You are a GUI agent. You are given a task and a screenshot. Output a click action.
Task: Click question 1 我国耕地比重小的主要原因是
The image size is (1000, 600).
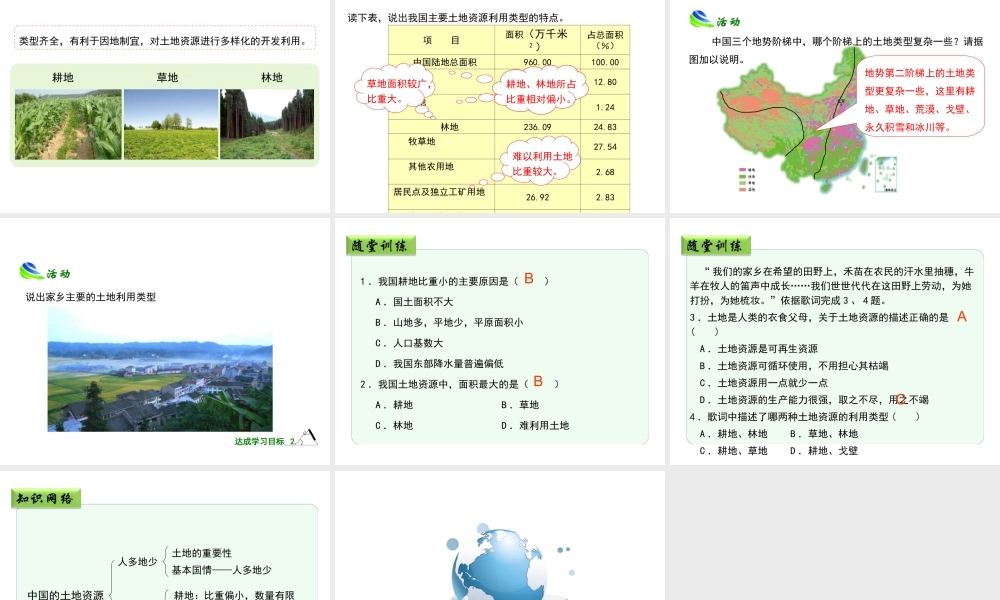(x=454, y=281)
